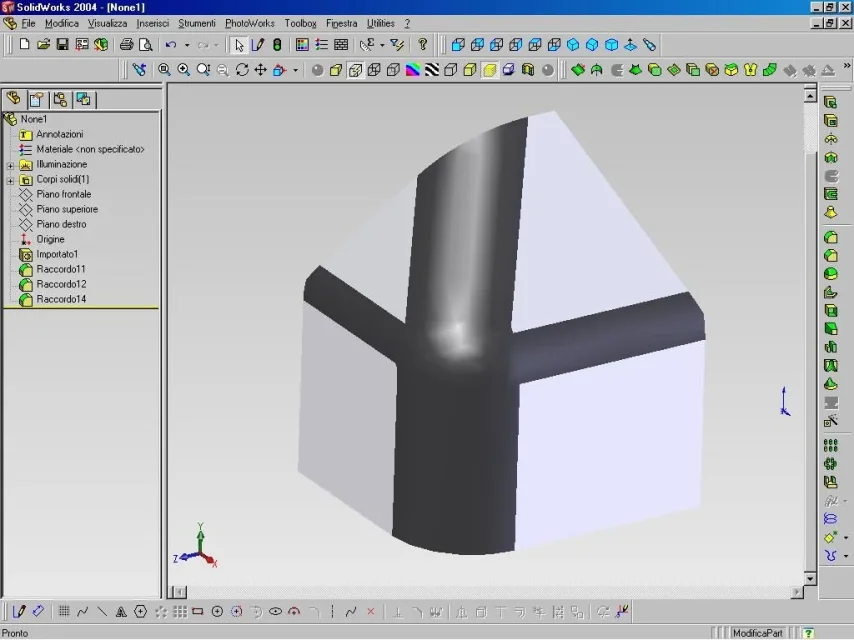Show more Features toolbar buttons via the chevron
Viewport: 854px width, 640px height.
click(x=847, y=66)
